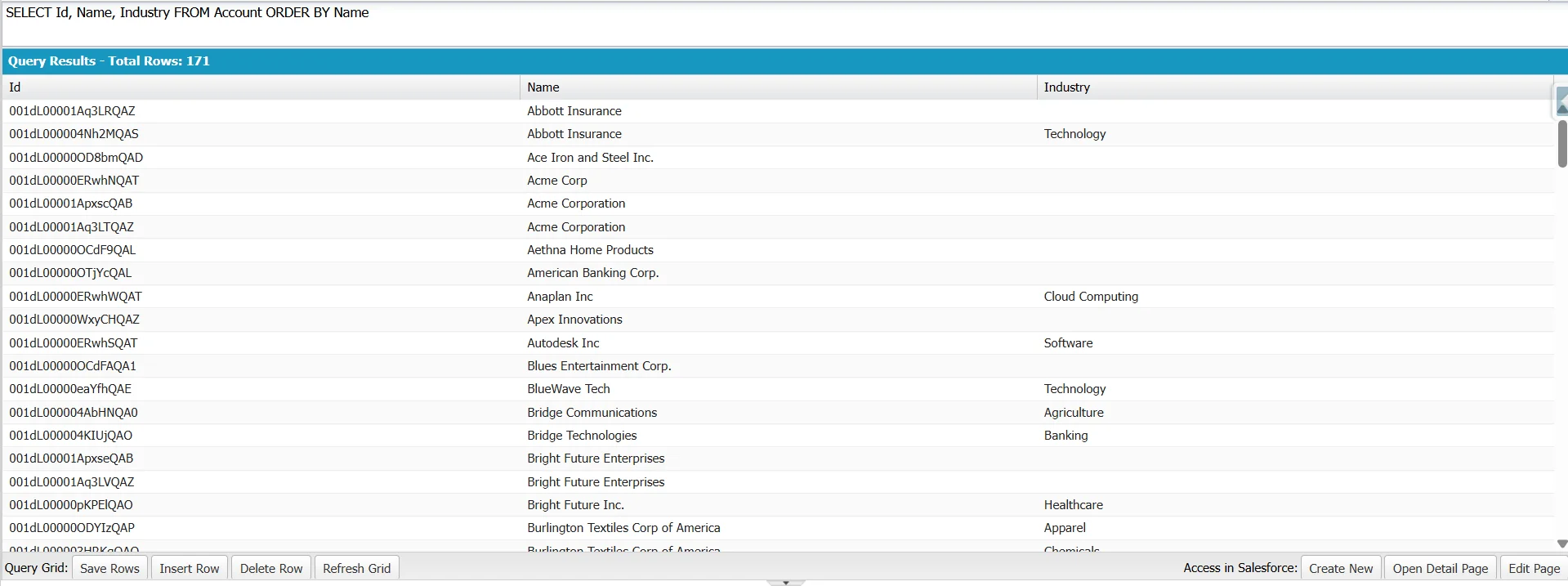Select Id cell 001dL00000ERwhNQAT
Image resolution: width=1568 pixels, height=586 pixels.
261,181
